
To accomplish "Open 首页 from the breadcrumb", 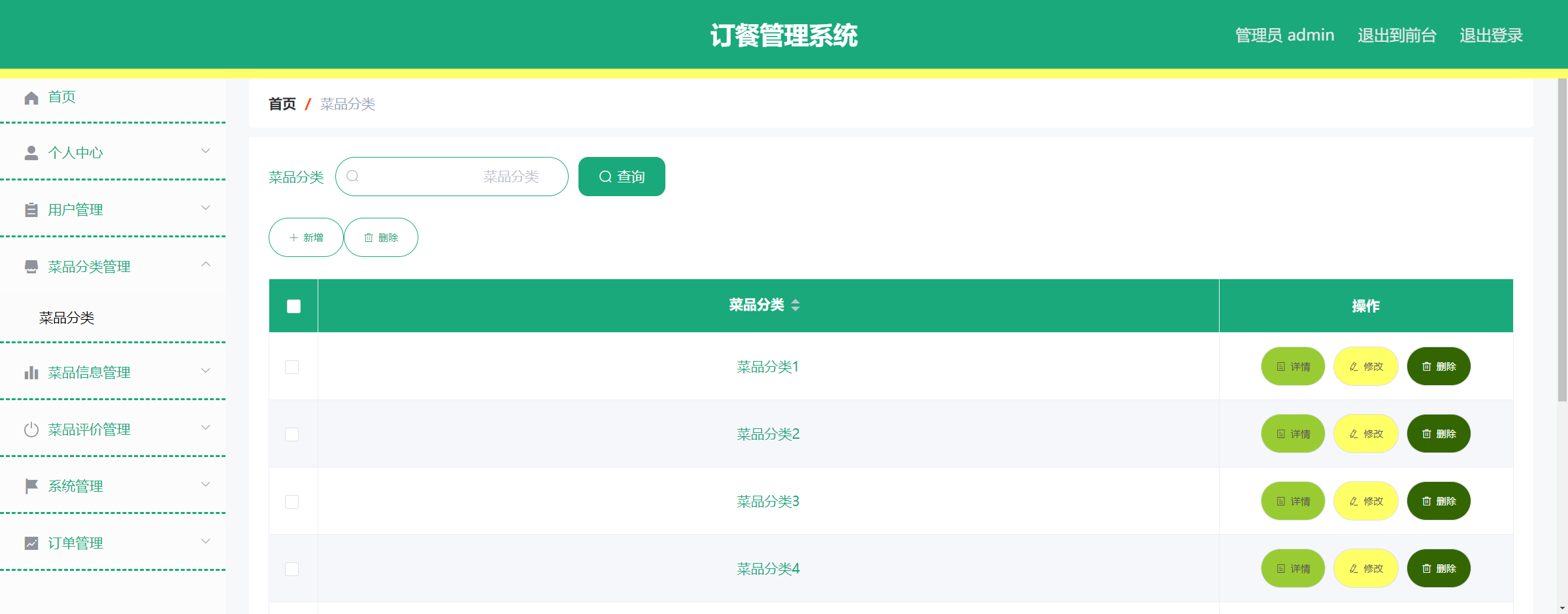I will [x=282, y=103].
